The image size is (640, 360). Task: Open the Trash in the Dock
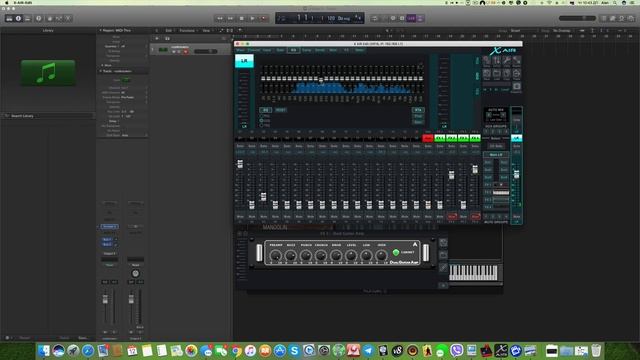pyautogui.click(x=596, y=350)
